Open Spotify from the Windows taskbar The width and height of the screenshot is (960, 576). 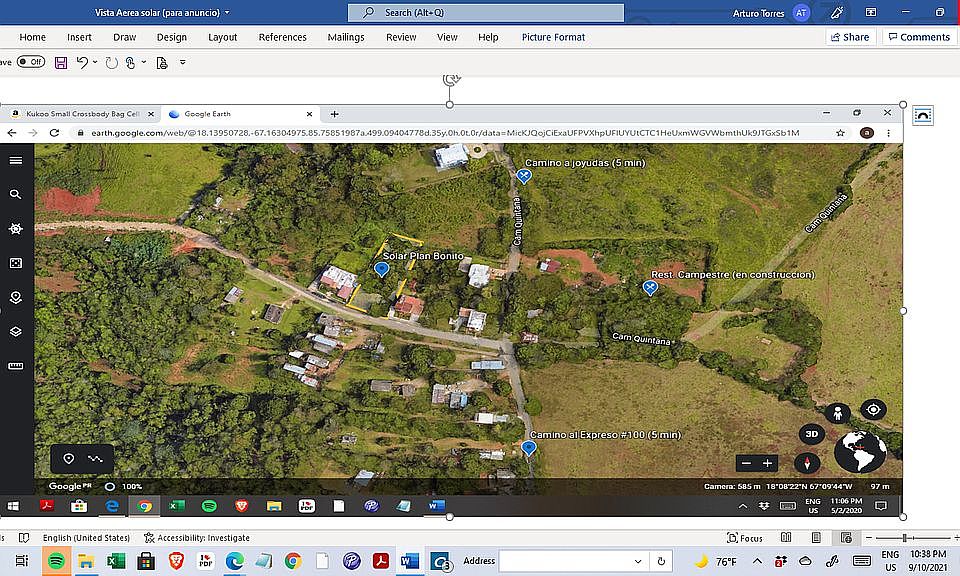click(x=55, y=561)
